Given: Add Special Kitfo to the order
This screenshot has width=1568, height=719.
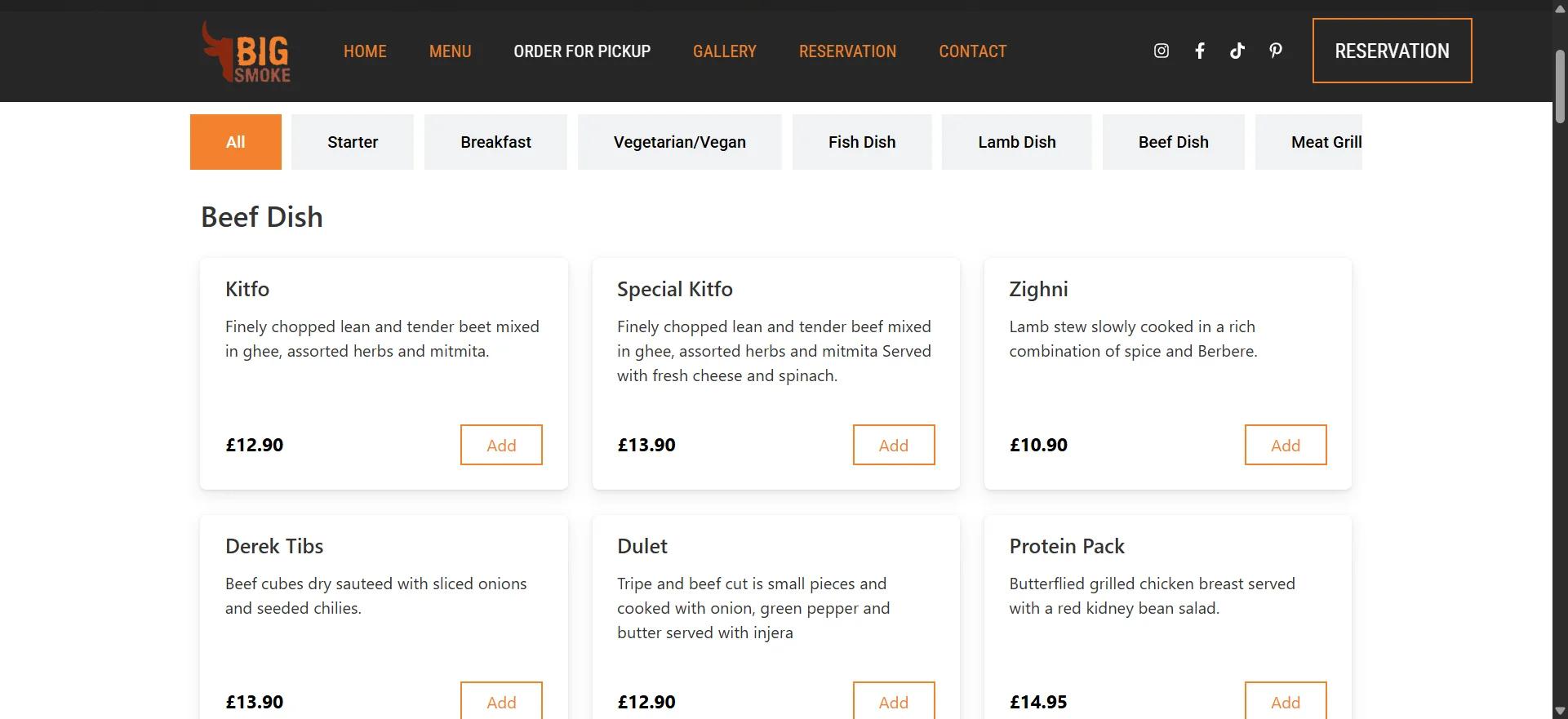Looking at the screenshot, I should 894,445.
